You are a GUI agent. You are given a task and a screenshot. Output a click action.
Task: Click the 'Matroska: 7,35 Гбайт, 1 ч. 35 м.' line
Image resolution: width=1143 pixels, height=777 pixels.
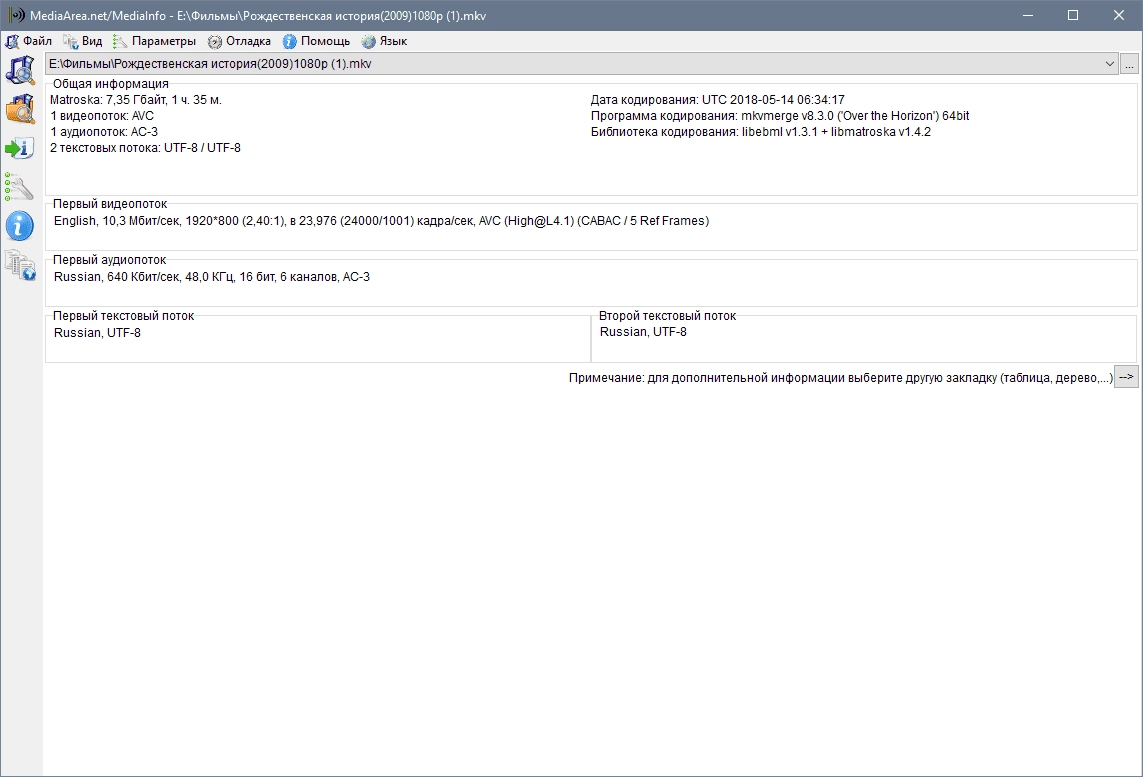(x=136, y=100)
